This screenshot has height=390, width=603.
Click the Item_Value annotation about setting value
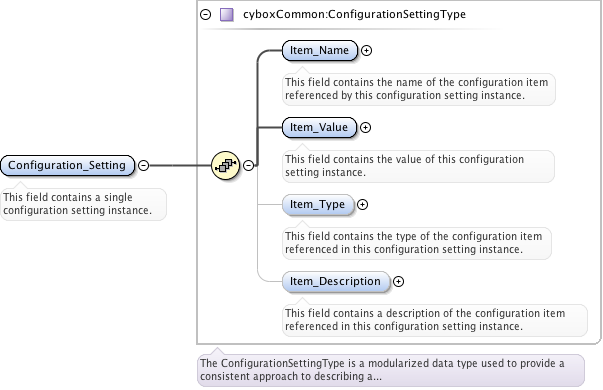tap(418, 166)
